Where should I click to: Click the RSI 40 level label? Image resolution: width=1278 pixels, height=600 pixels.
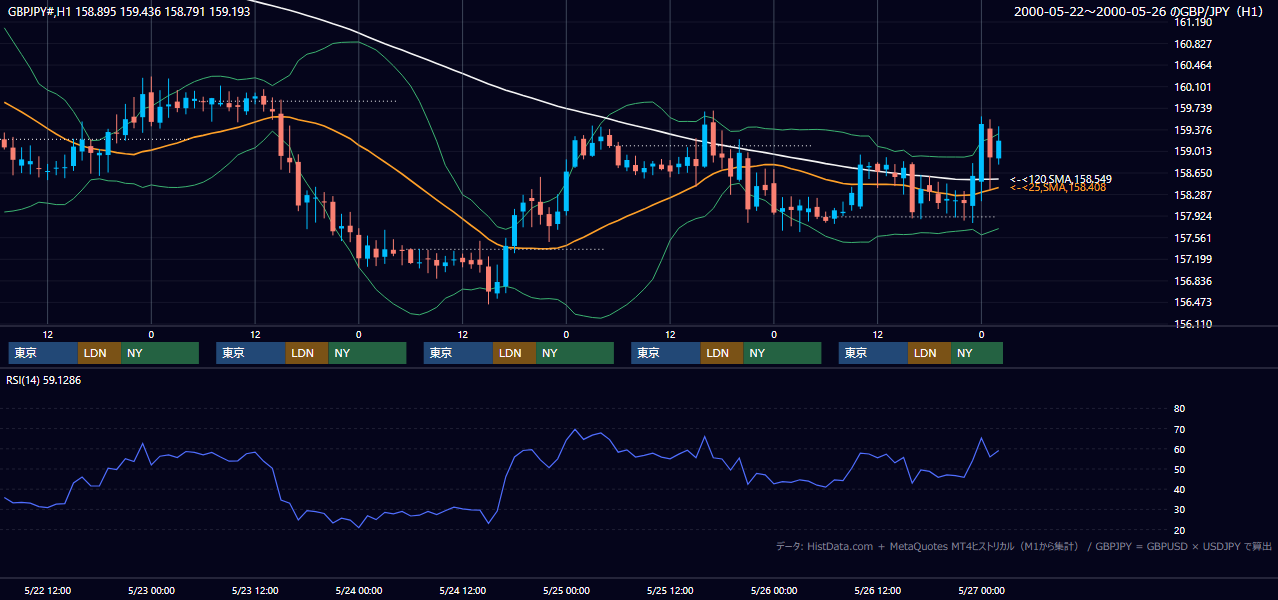(1180, 490)
